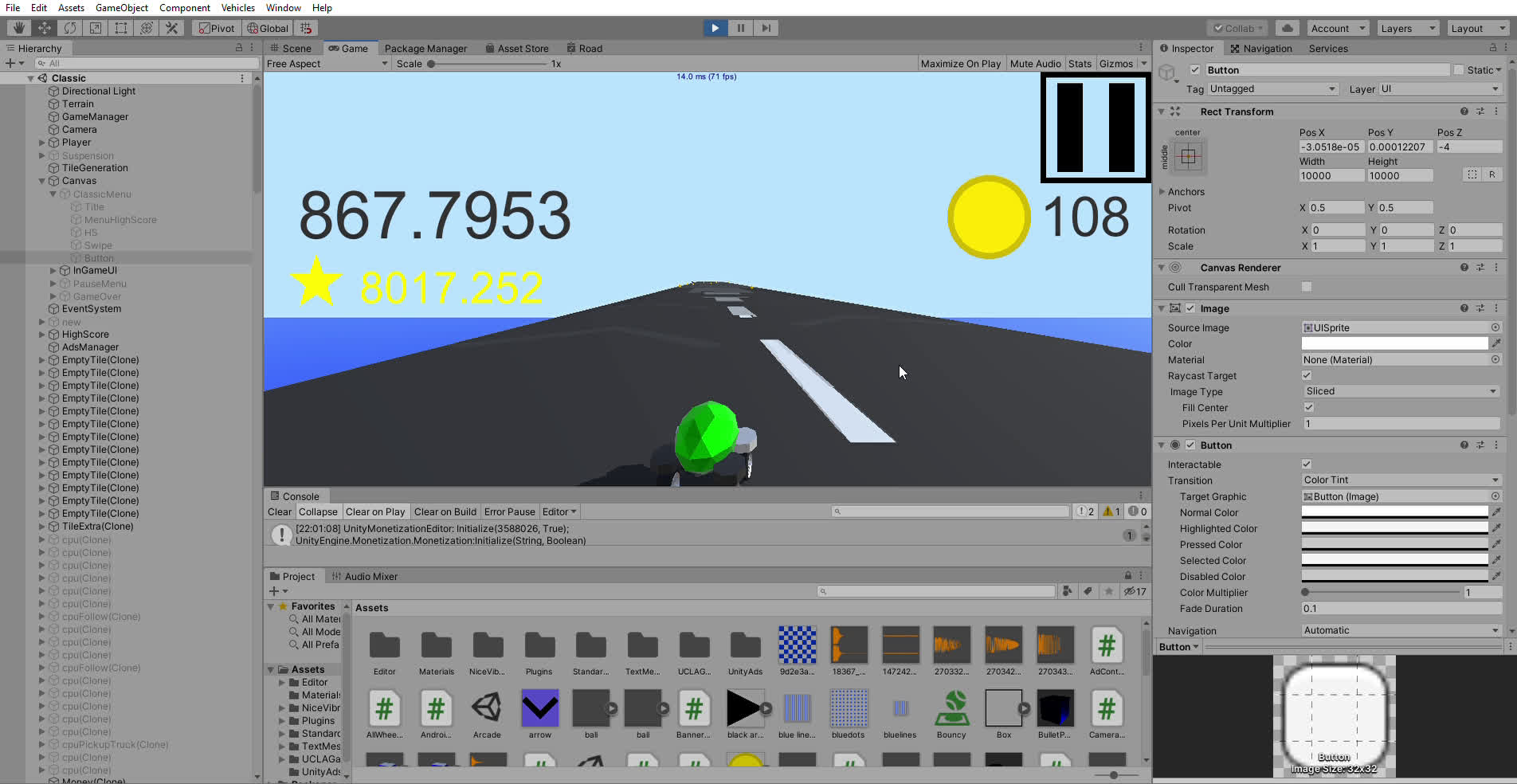Open the cloud services icon
Viewport: 1517px width, 784px height.
click(1287, 28)
